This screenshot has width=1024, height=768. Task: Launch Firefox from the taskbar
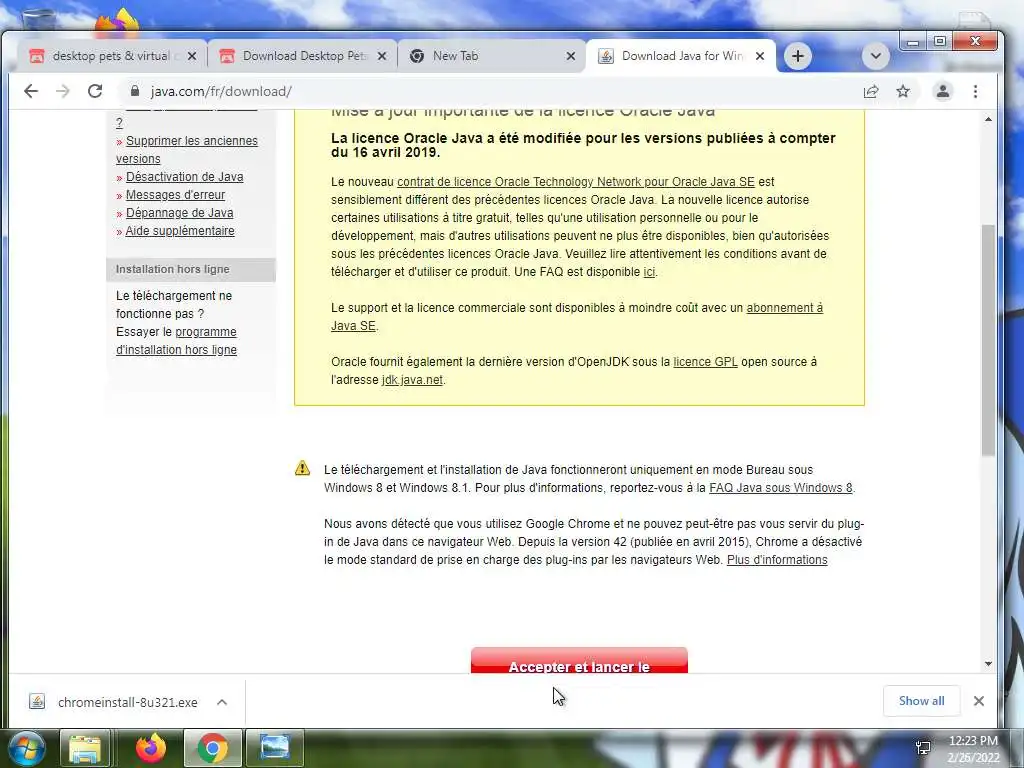pos(150,748)
